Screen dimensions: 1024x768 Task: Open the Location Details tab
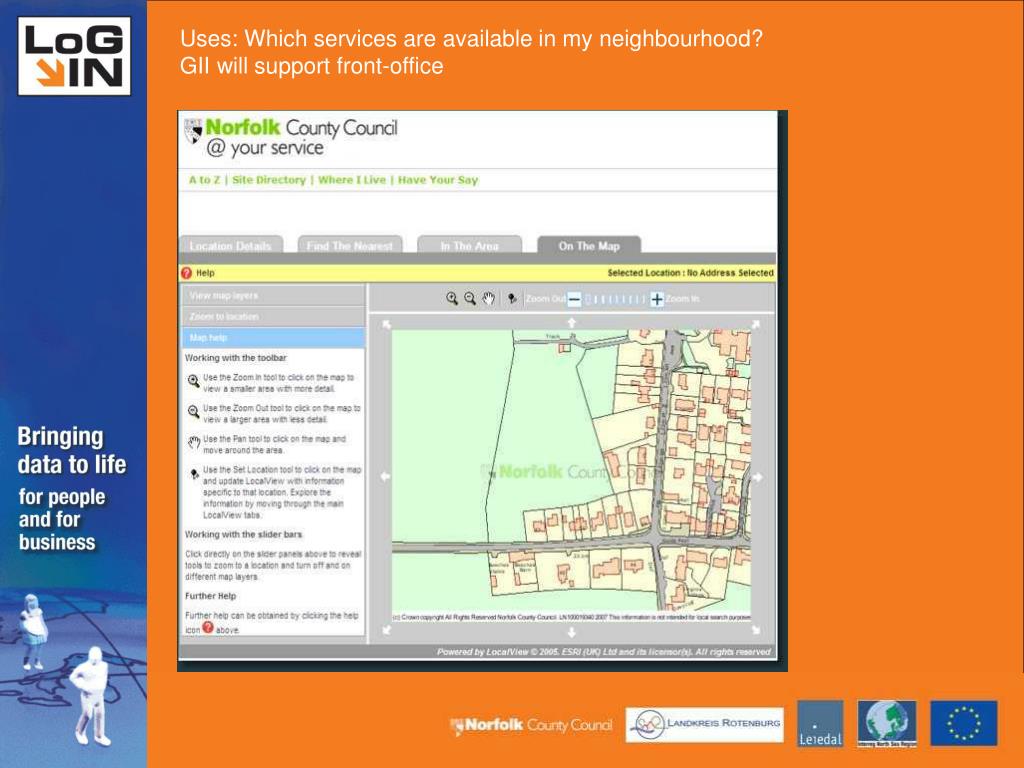pyautogui.click(x=231, y=245)
